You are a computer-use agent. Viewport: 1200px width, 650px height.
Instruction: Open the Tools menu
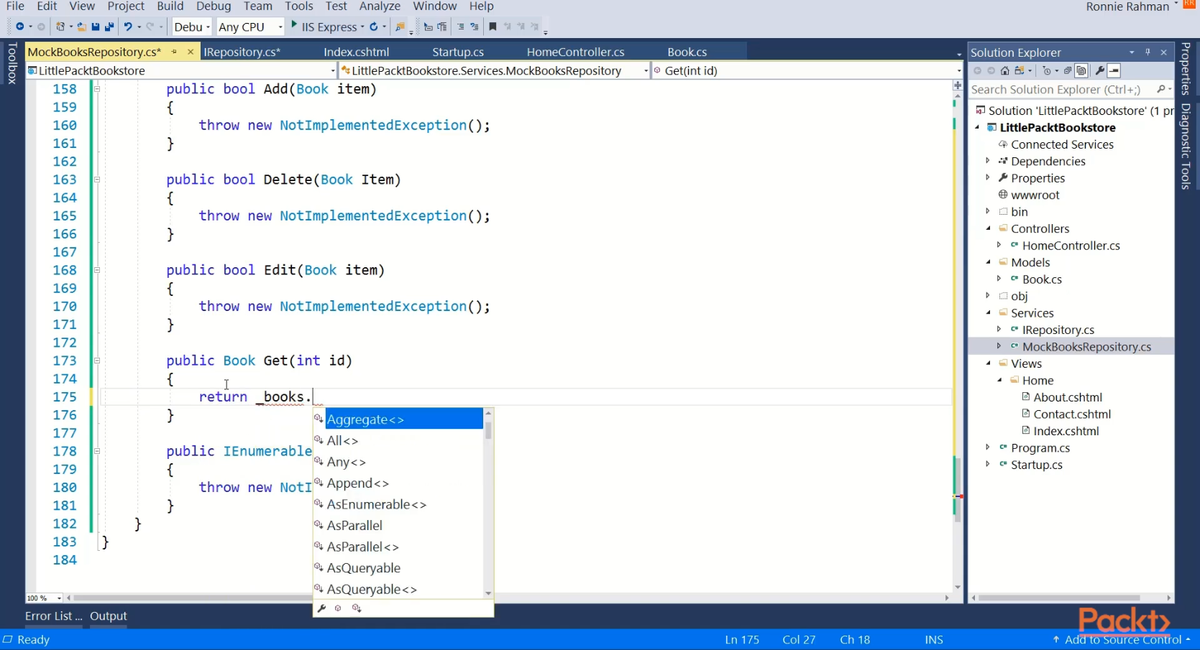(299, 6)
